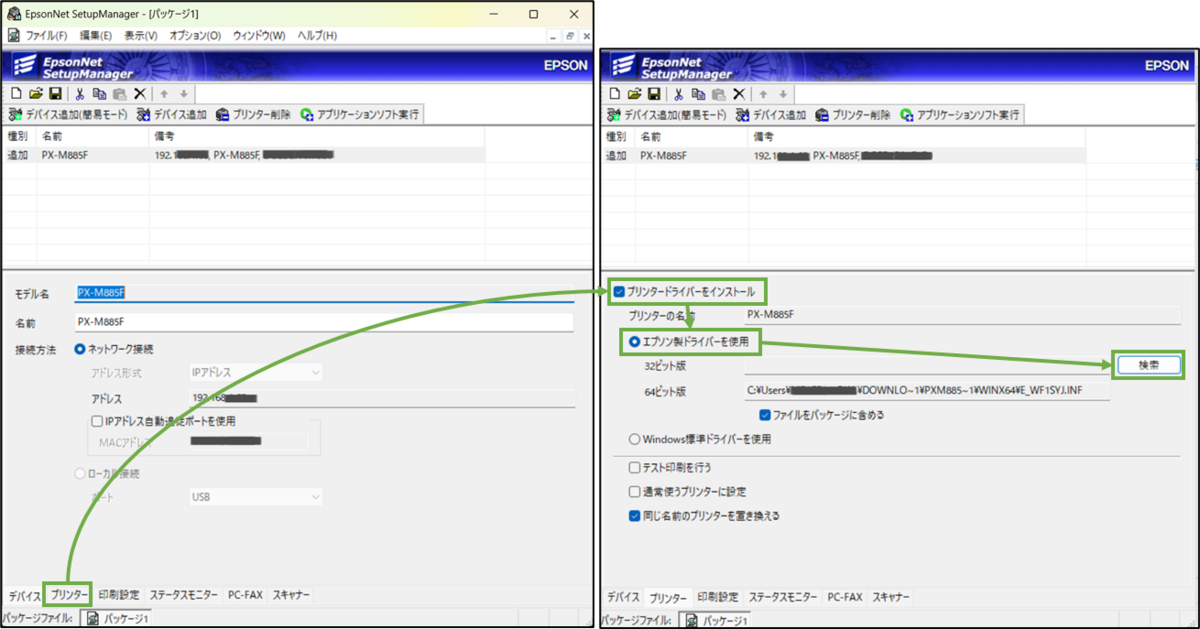
Task: Open オプション(O) menu
Action: [195, 35]
